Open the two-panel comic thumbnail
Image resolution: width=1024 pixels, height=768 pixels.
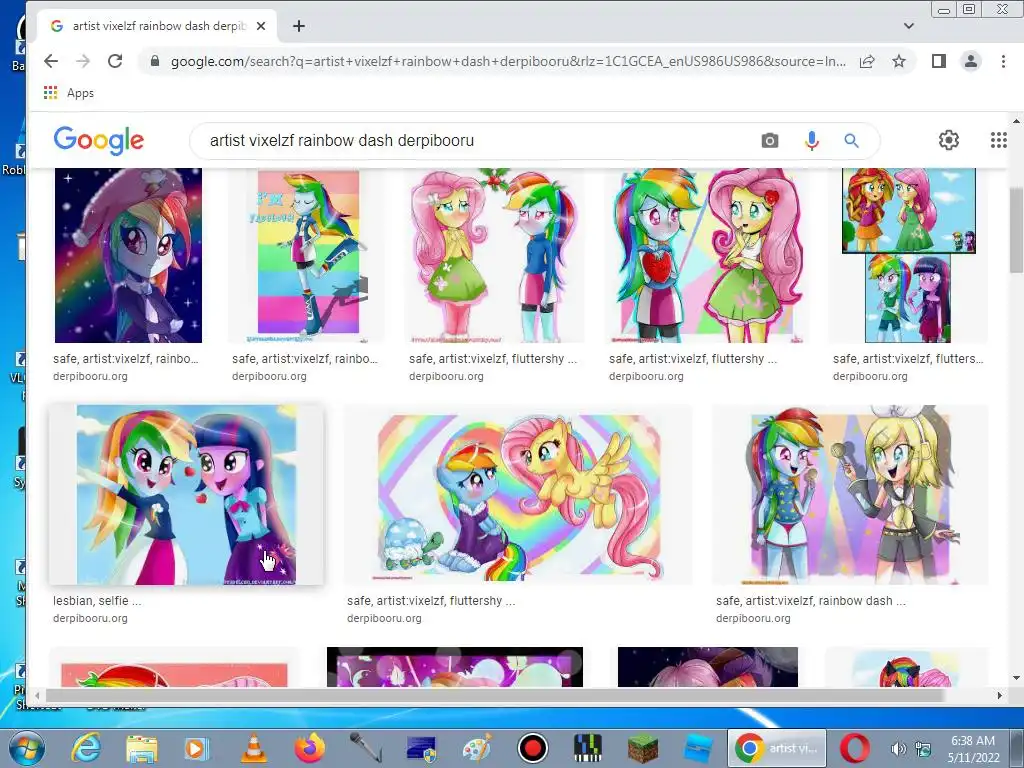point(908,255)
